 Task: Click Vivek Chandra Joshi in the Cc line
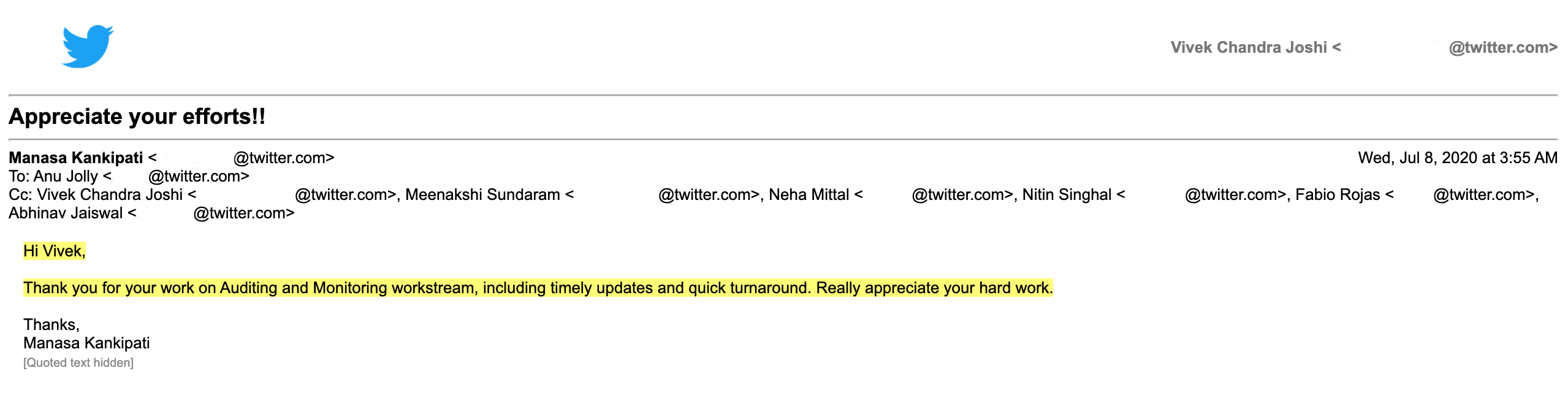(x=110, y=194)
